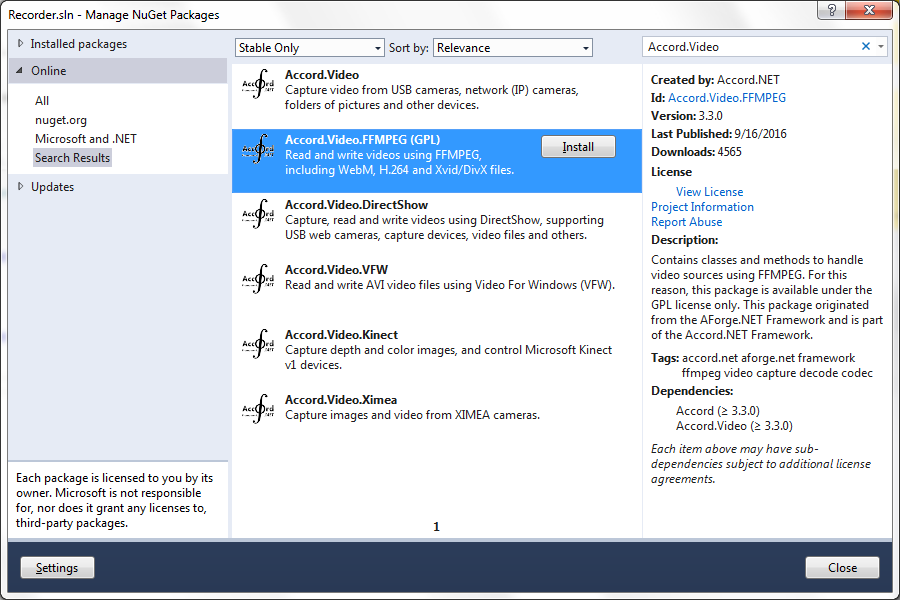Screen dimensions: 900x600
Task: Open the Report Abuse link
Action: (x=686, y=222)
